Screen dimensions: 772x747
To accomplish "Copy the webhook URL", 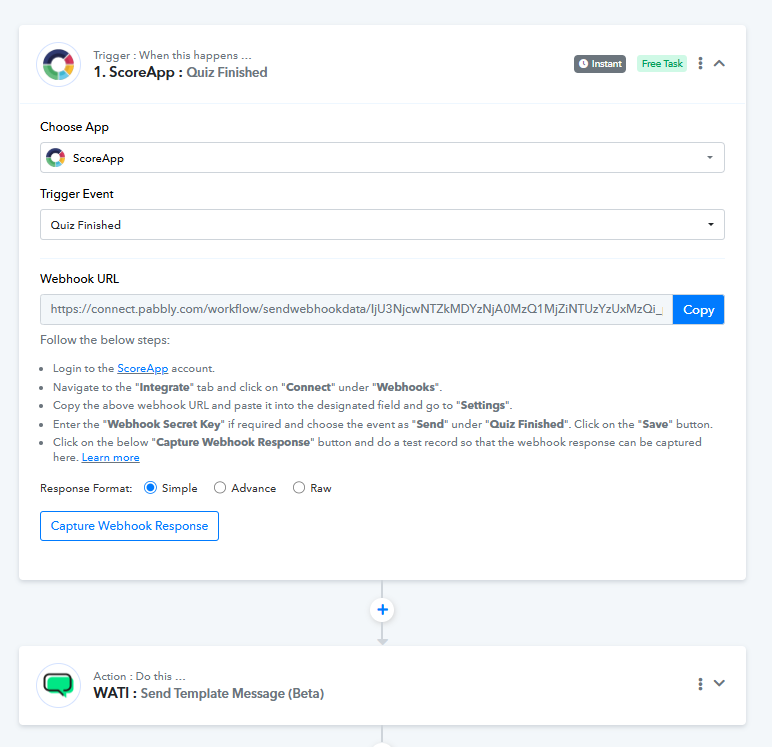I will click(x=698, y=310).
